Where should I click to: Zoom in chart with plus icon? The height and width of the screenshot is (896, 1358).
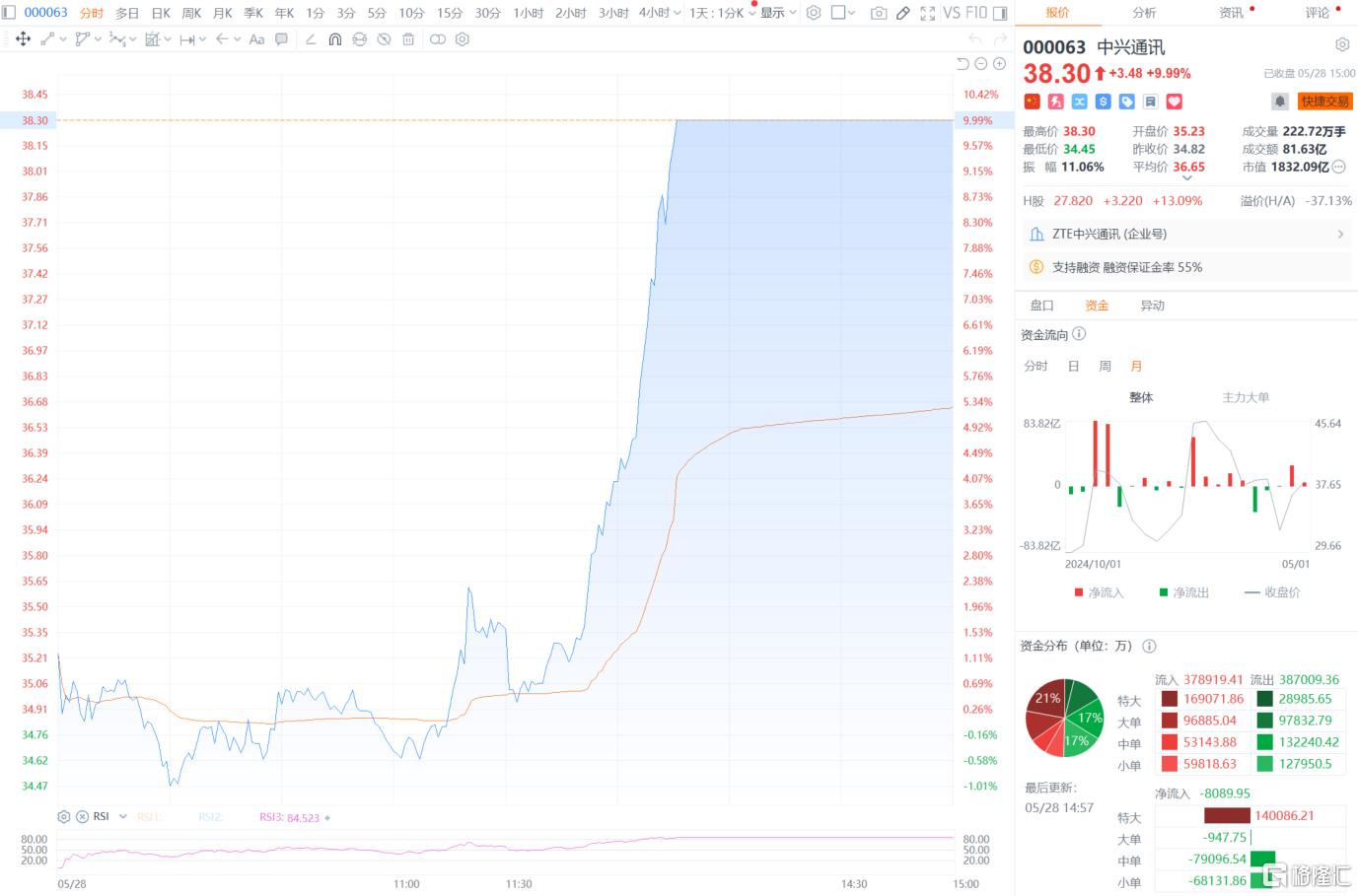pos(999,64)
